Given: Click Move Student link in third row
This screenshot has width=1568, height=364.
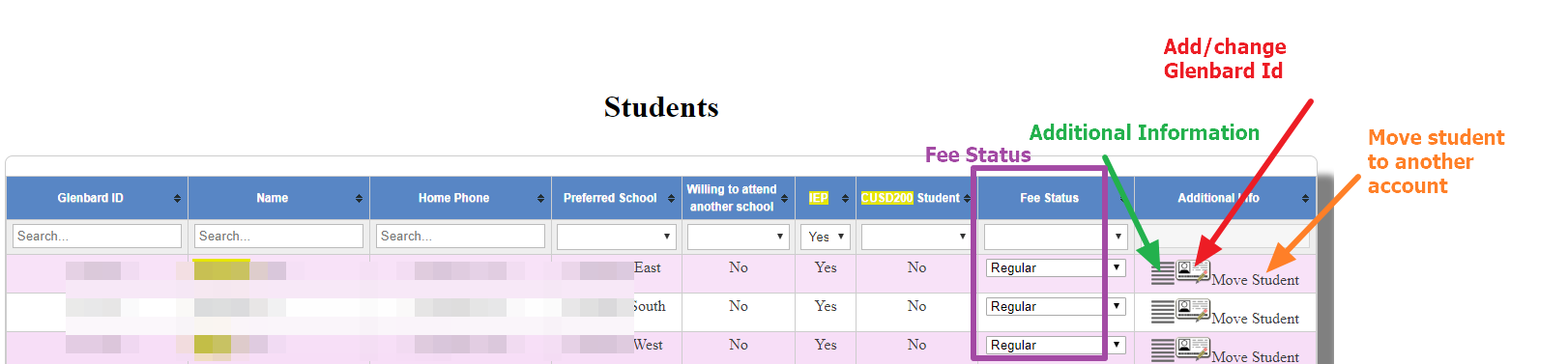Looking at the screenshot, I should (1255, 356).
